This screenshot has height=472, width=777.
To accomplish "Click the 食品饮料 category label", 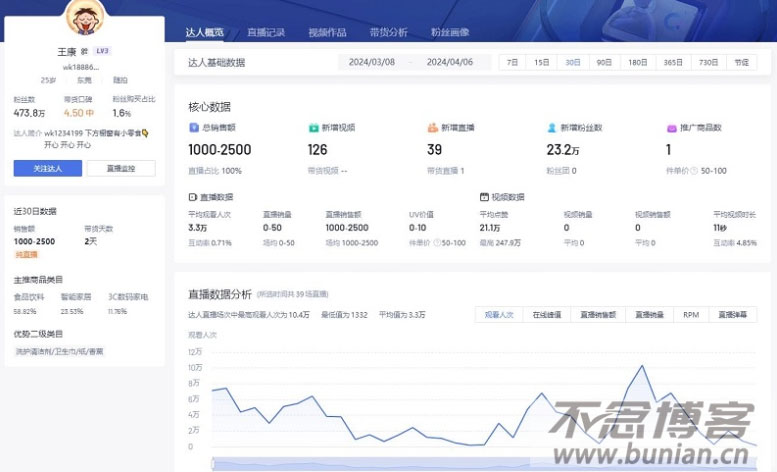I will point(29,297).
